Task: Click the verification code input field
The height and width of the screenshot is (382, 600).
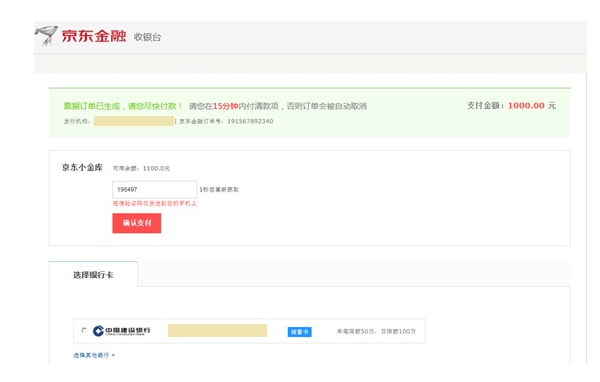Action: click(x=155, y=189)
